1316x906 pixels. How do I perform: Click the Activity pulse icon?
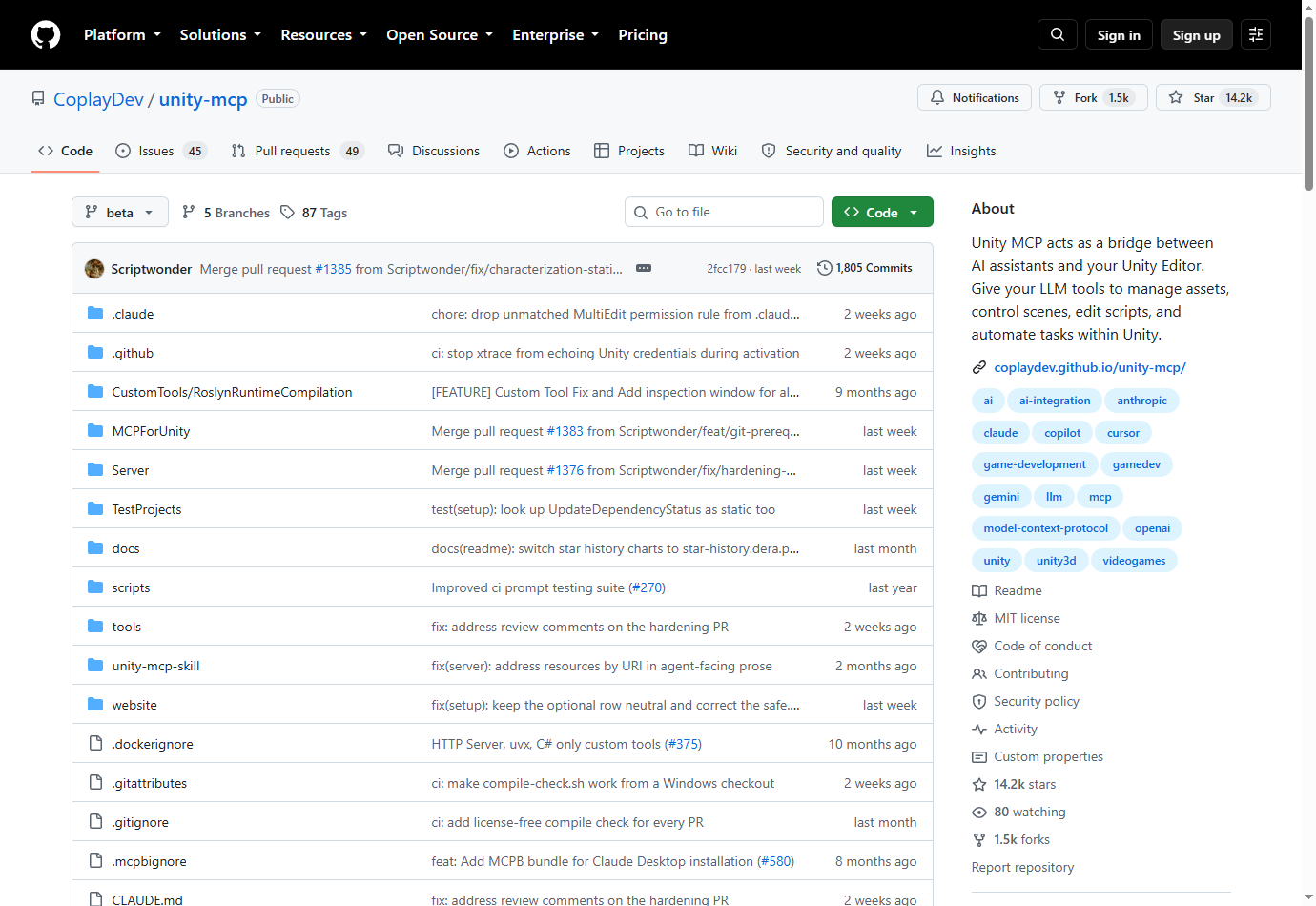pos(979,730)
